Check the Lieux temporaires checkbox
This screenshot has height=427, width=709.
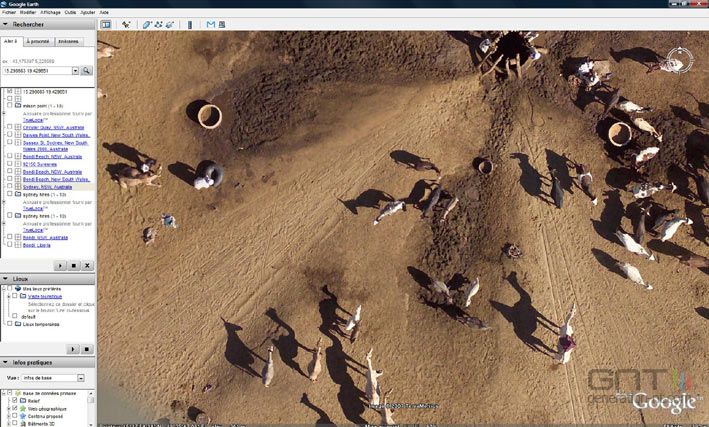coord(10,324)
